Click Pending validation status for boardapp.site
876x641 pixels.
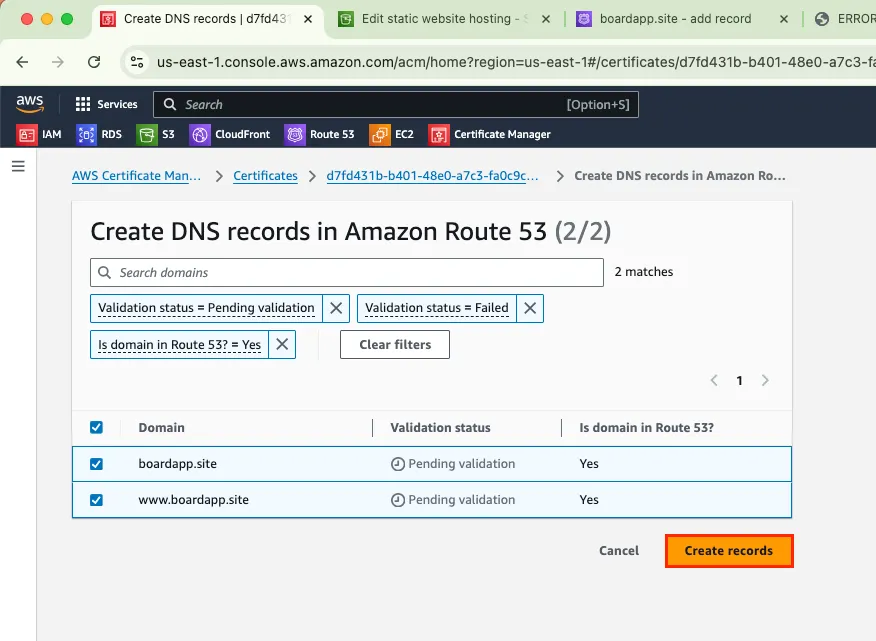(453, 464)
